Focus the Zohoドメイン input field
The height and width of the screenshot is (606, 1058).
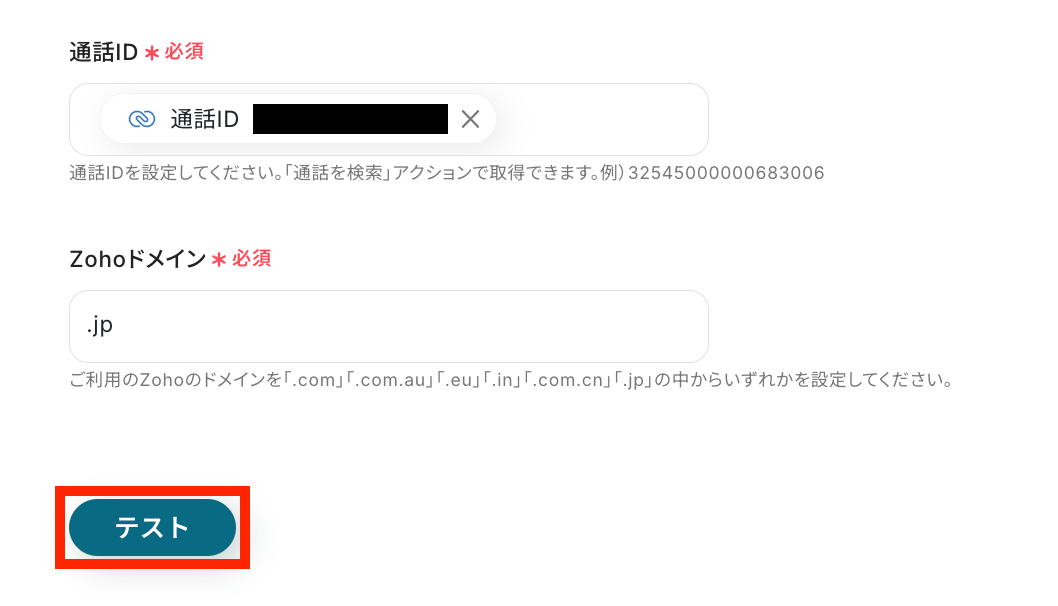pyautogui.click(x=389, y=326)
